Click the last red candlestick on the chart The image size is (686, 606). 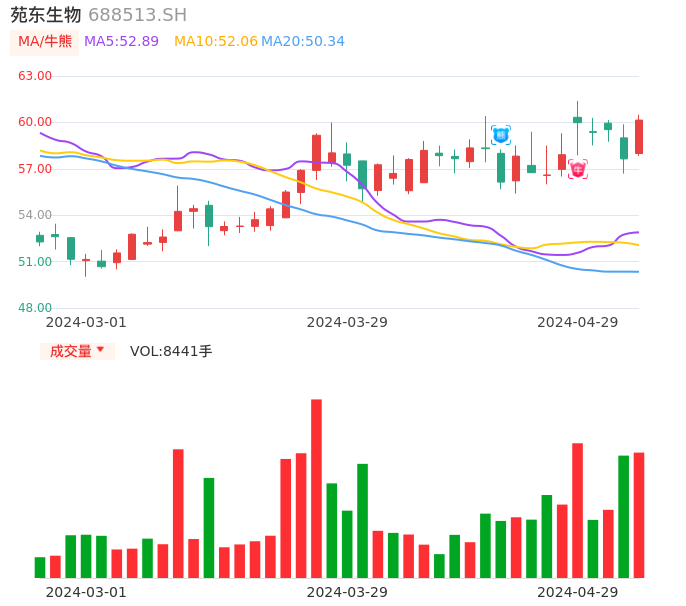click(639, 137)
